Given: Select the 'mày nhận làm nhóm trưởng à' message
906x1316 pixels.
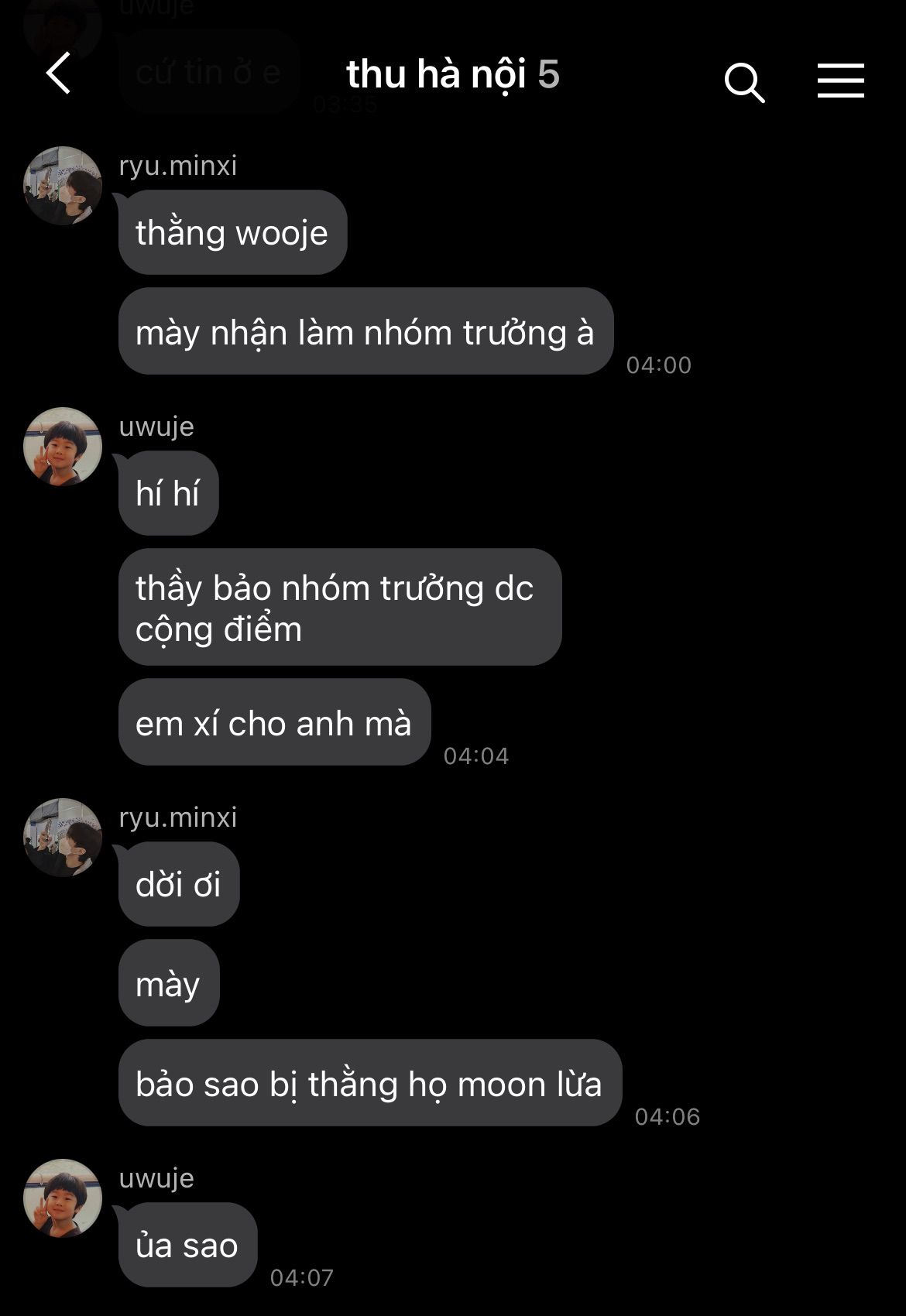Looking at the screenshot, I should point(365,331).
